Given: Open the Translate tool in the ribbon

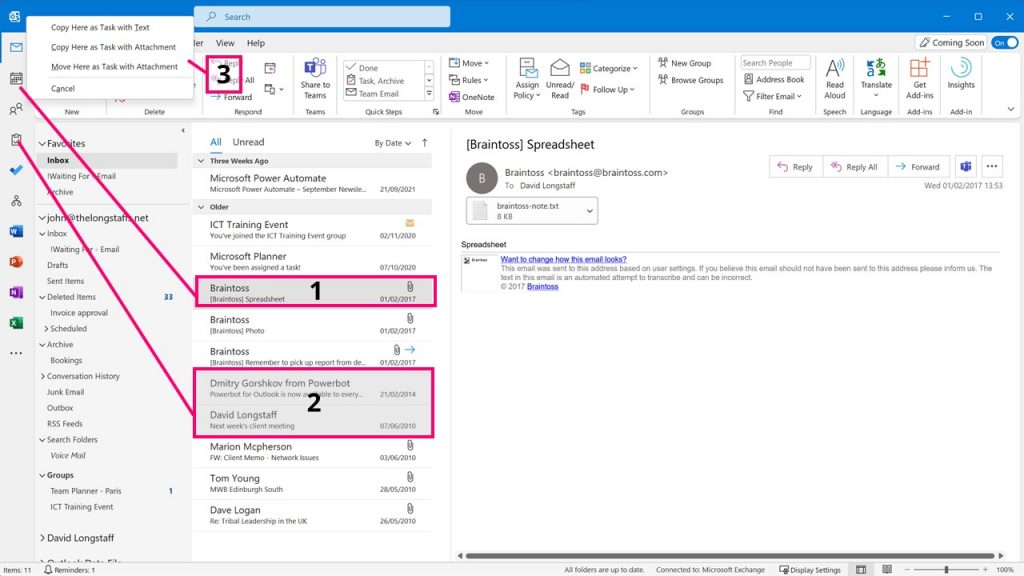Looking at the screenshot, I should click(876, 78).
